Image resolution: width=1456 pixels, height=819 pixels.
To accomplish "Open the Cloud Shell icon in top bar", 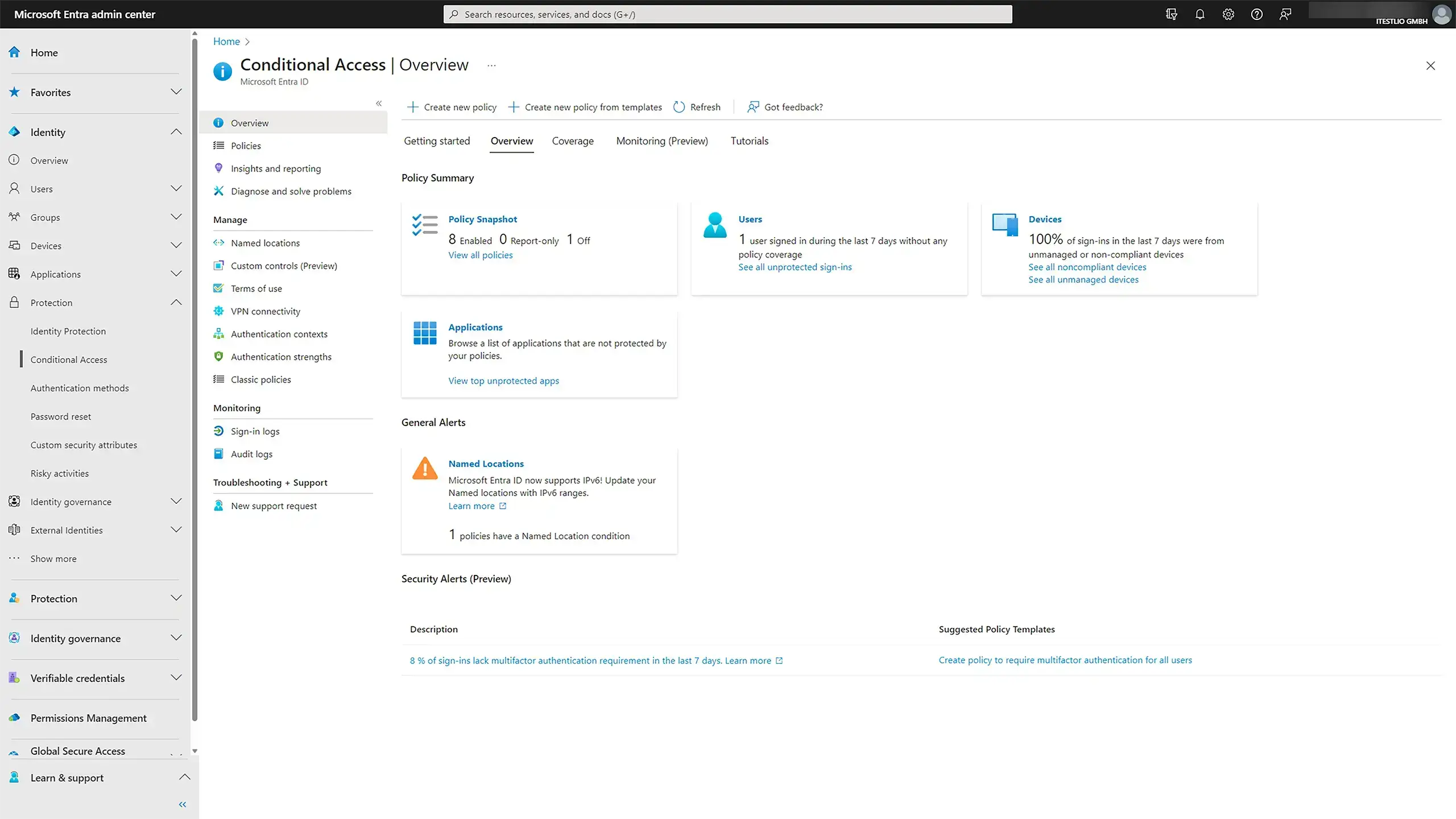I will 1171,14.
